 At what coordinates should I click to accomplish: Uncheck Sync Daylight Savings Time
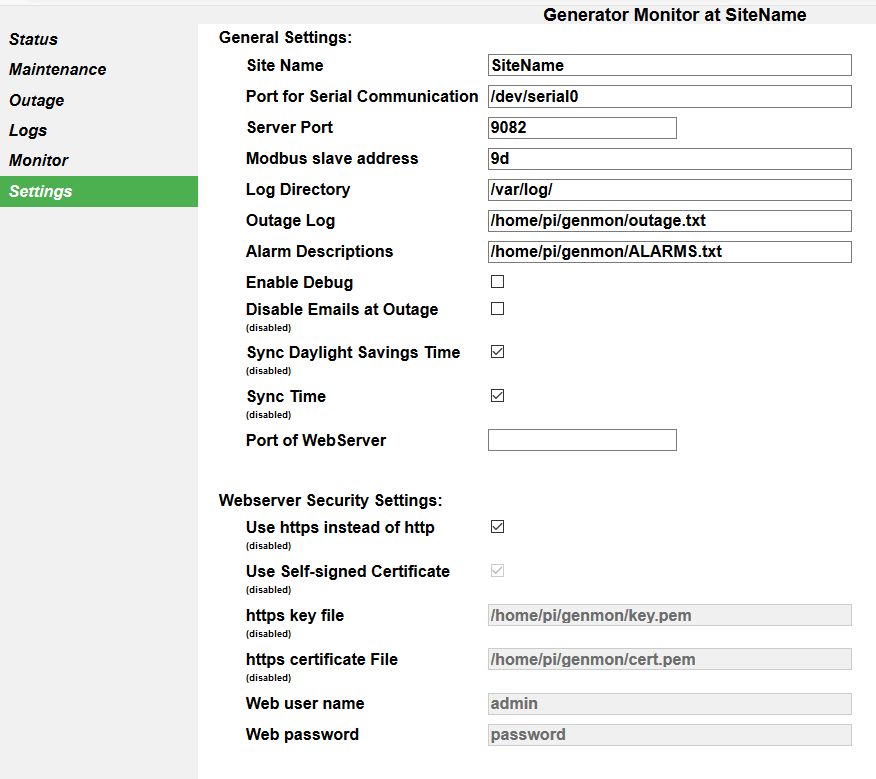coord(497,352)
